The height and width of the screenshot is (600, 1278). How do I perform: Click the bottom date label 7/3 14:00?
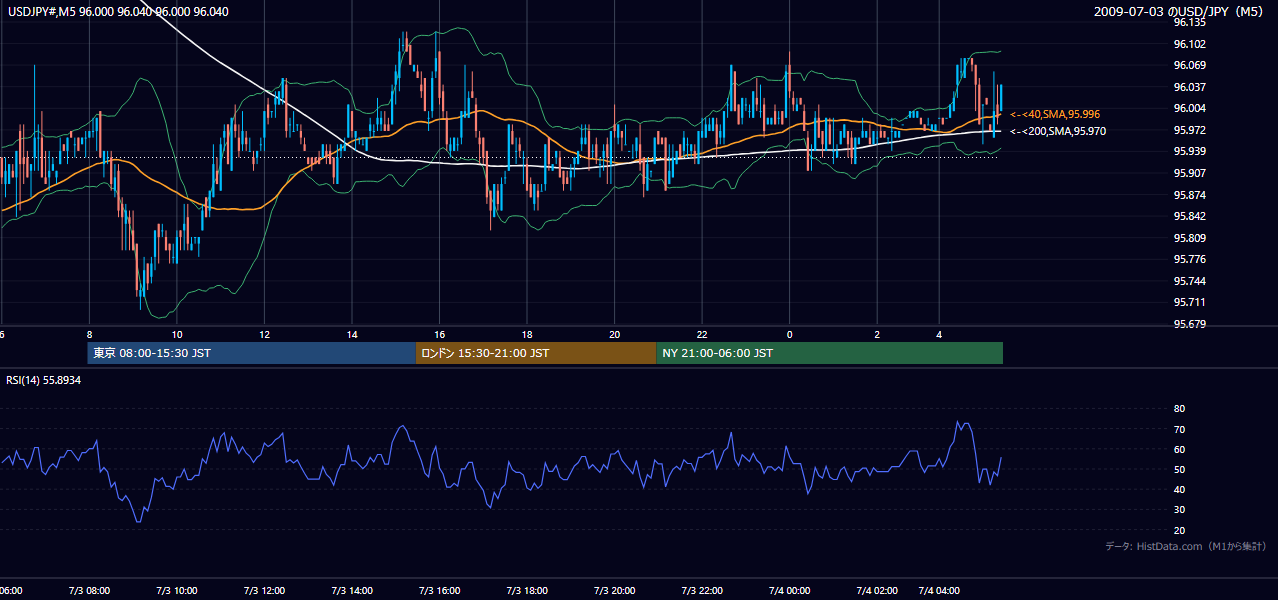coord(351,591)
